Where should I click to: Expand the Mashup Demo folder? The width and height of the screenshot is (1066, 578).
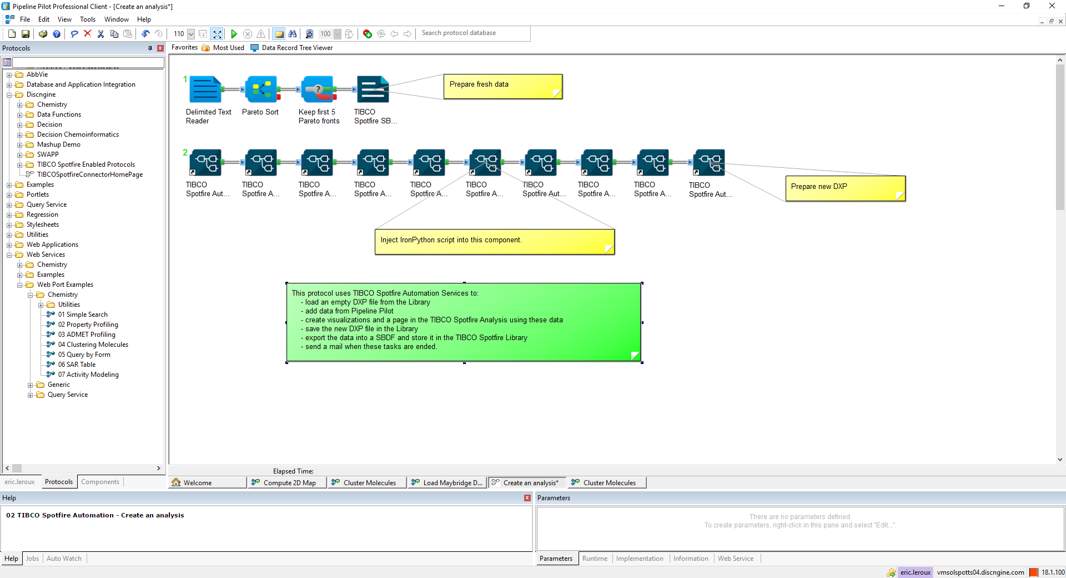point(20,145)
